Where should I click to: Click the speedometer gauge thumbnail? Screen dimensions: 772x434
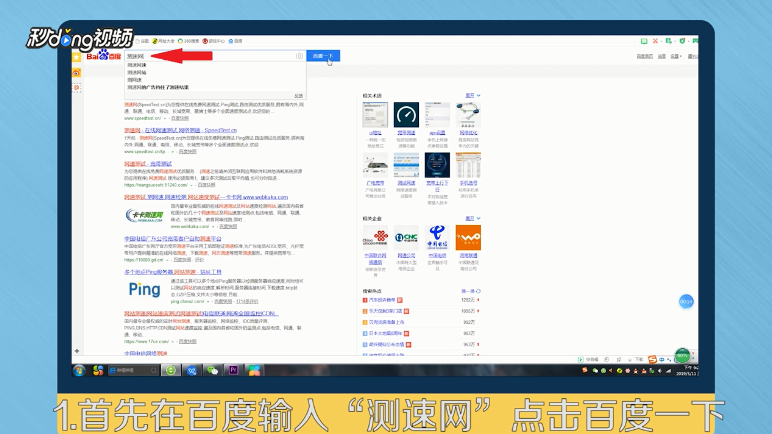point(406,115)
